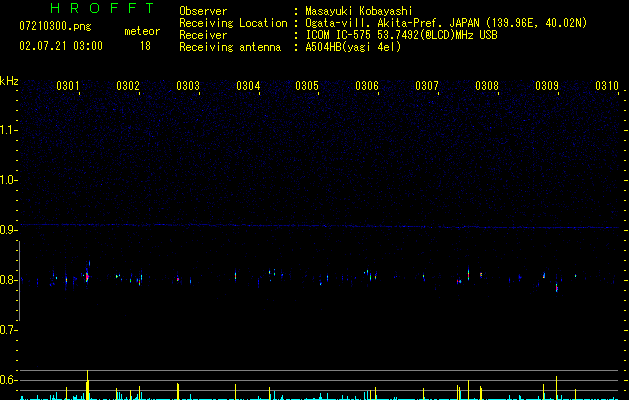Screen dimensions: 629x400
Task: Click the 0307 time marker
Action: coord(427,86)
